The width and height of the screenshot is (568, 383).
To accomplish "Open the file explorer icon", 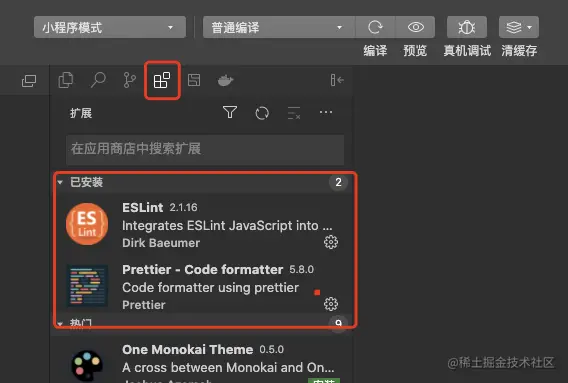I will (66, 80).
